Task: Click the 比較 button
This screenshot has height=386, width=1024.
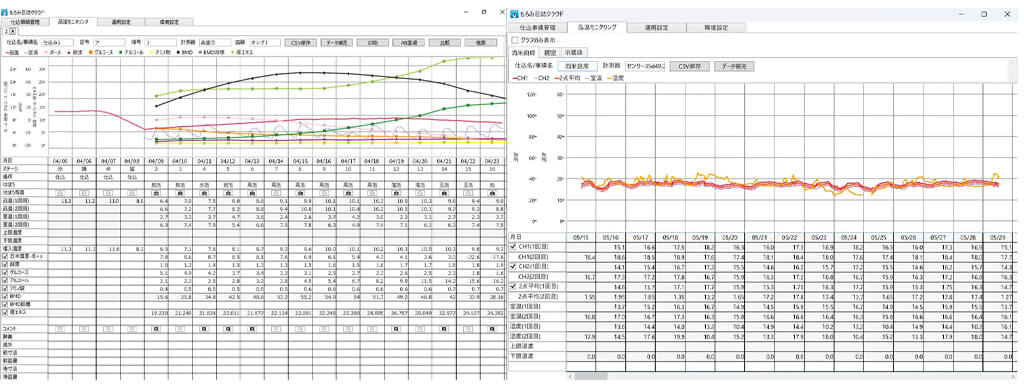Action: point(445,42)
